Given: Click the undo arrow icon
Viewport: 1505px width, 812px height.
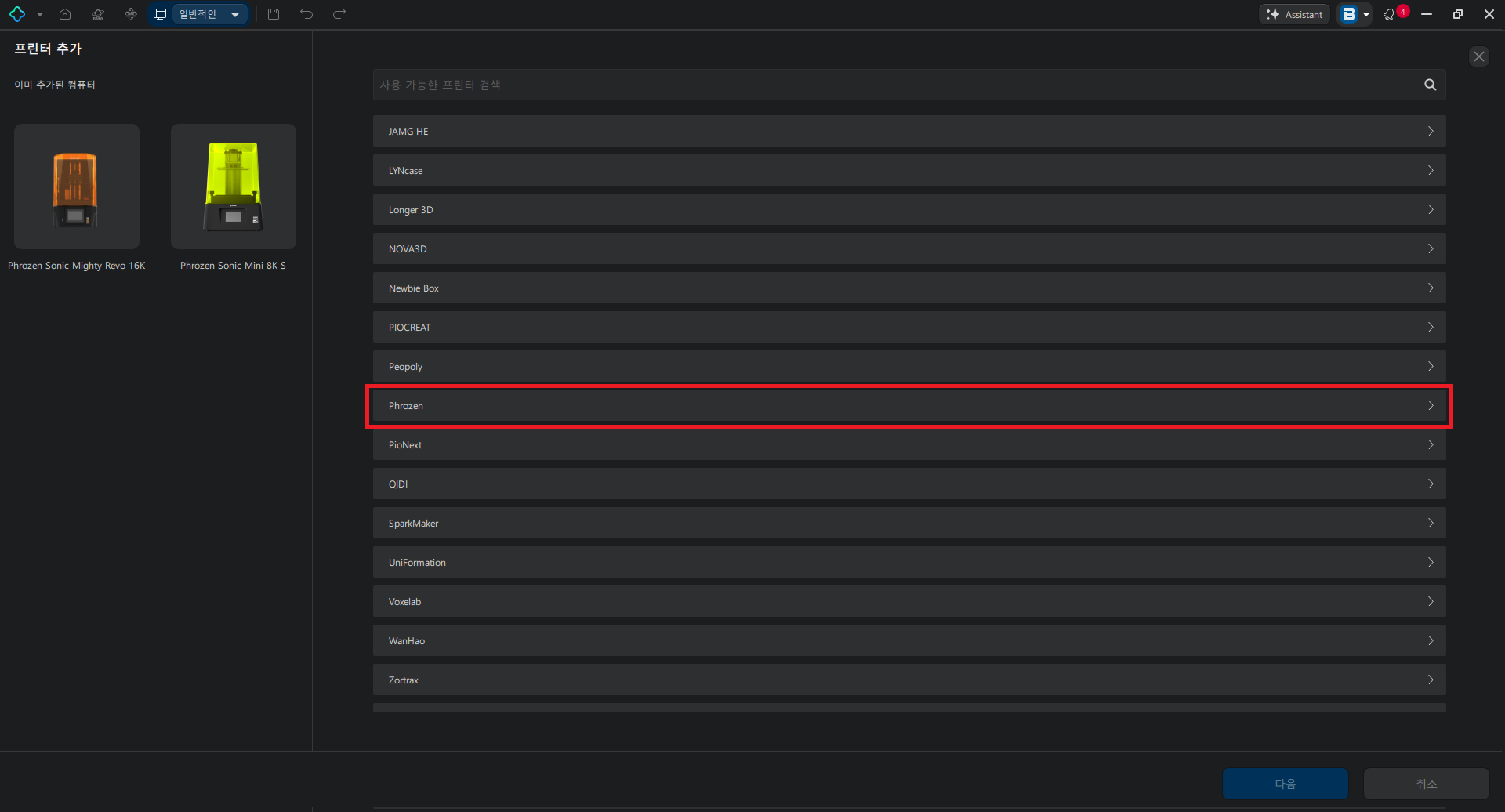Looking at the screenshot, I should pyautogui.click(x=306, y=14).
